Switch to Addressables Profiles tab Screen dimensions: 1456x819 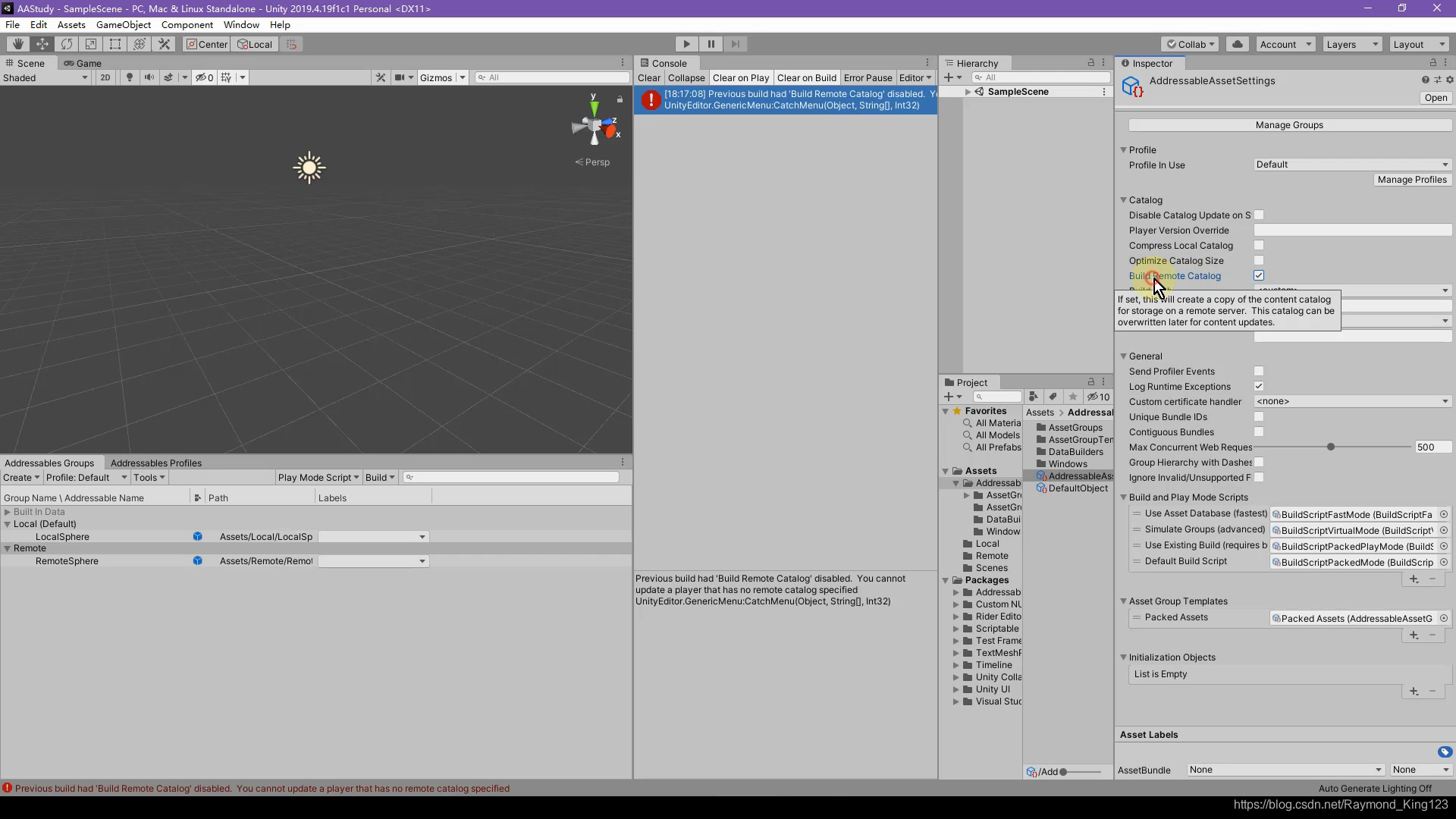point(156,463)
